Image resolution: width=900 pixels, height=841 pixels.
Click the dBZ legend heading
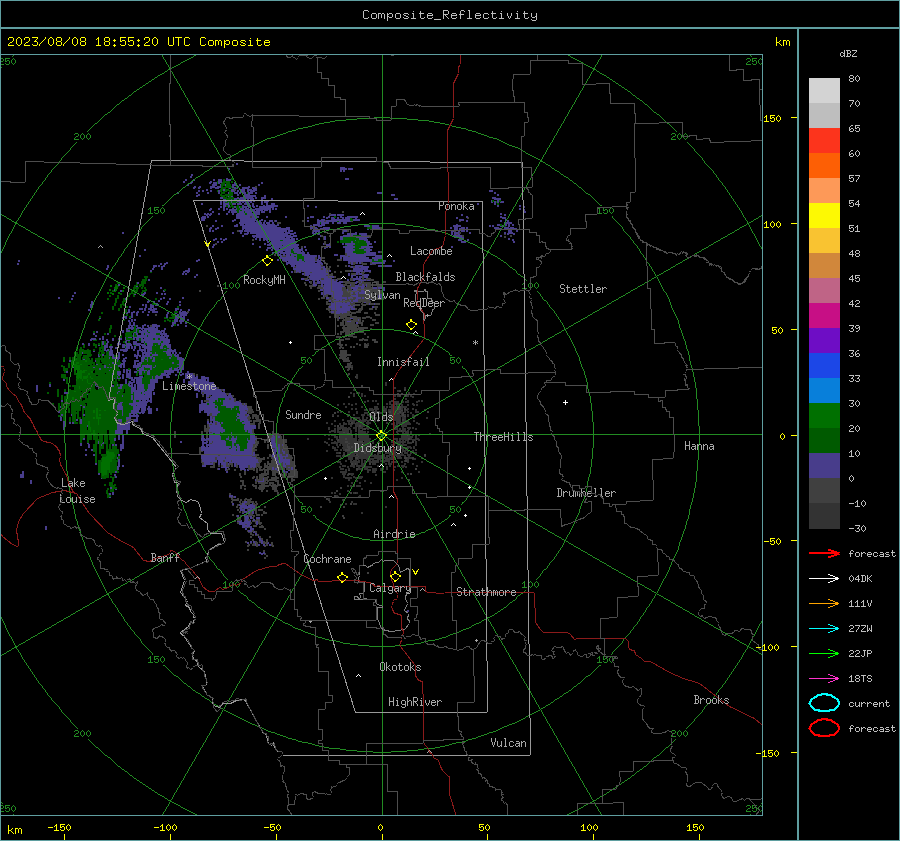848,53
